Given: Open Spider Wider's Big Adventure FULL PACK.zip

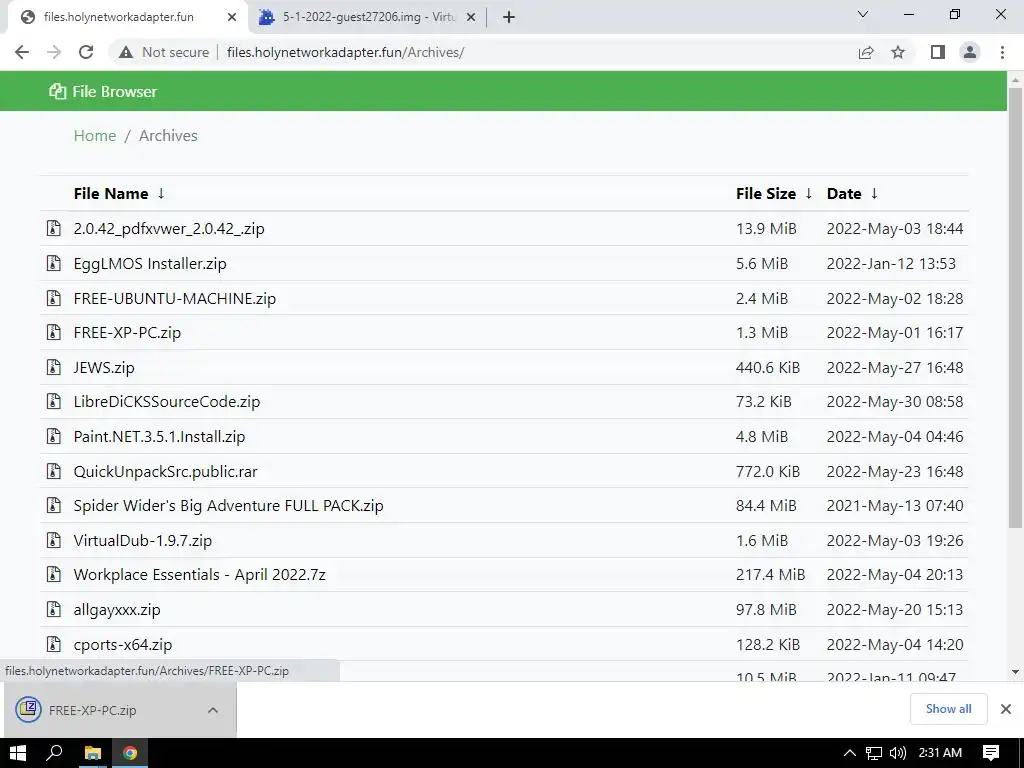Looking at the screenshot, I should pos(229,505).
